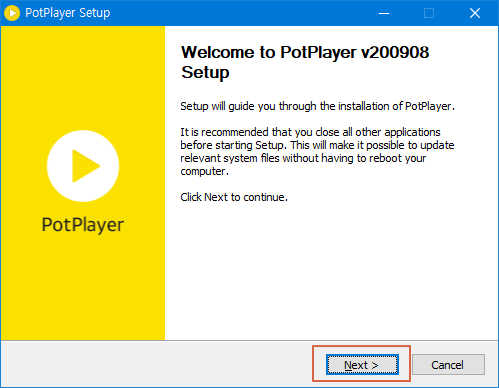Close the PotPlayer Setup window
Viewport: 499px width, 388px height.
click(x=475, y=13)
